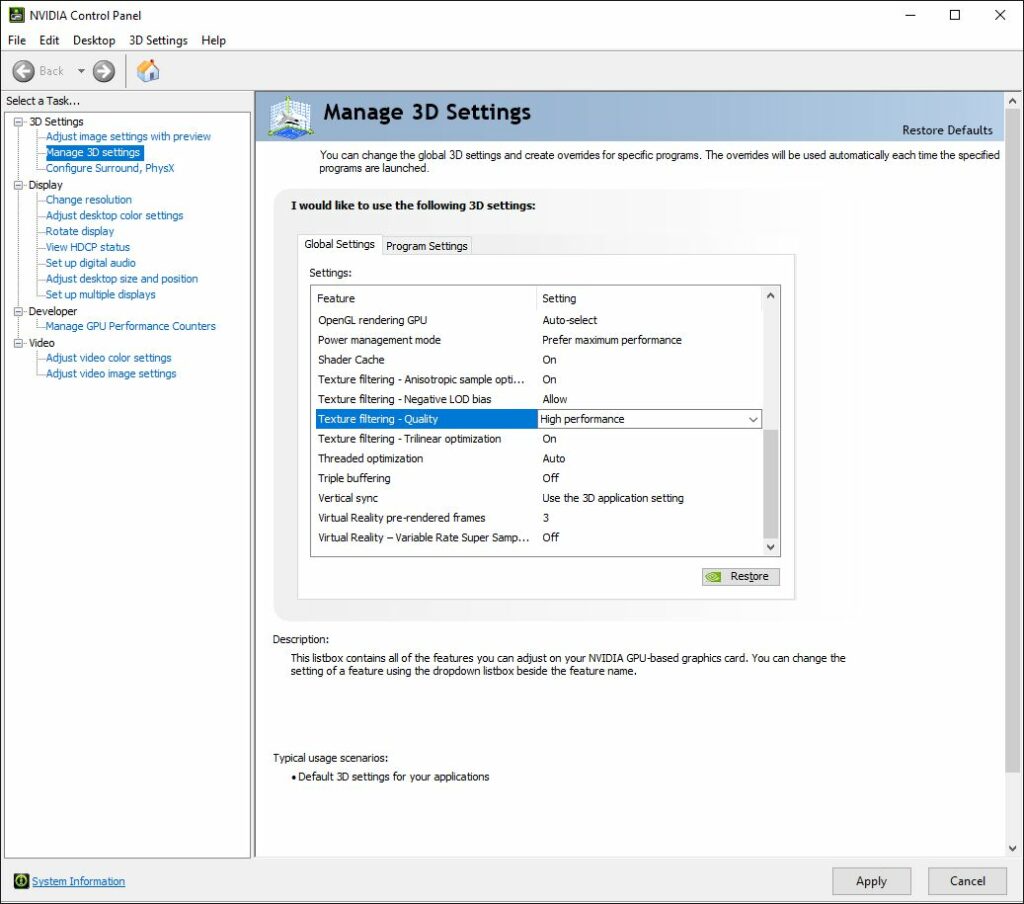The width and height of the screenshot is (1024, 904).
Task: Select Virtual Reality Variable Rate Super Sampling
Action: coord(538,538)
